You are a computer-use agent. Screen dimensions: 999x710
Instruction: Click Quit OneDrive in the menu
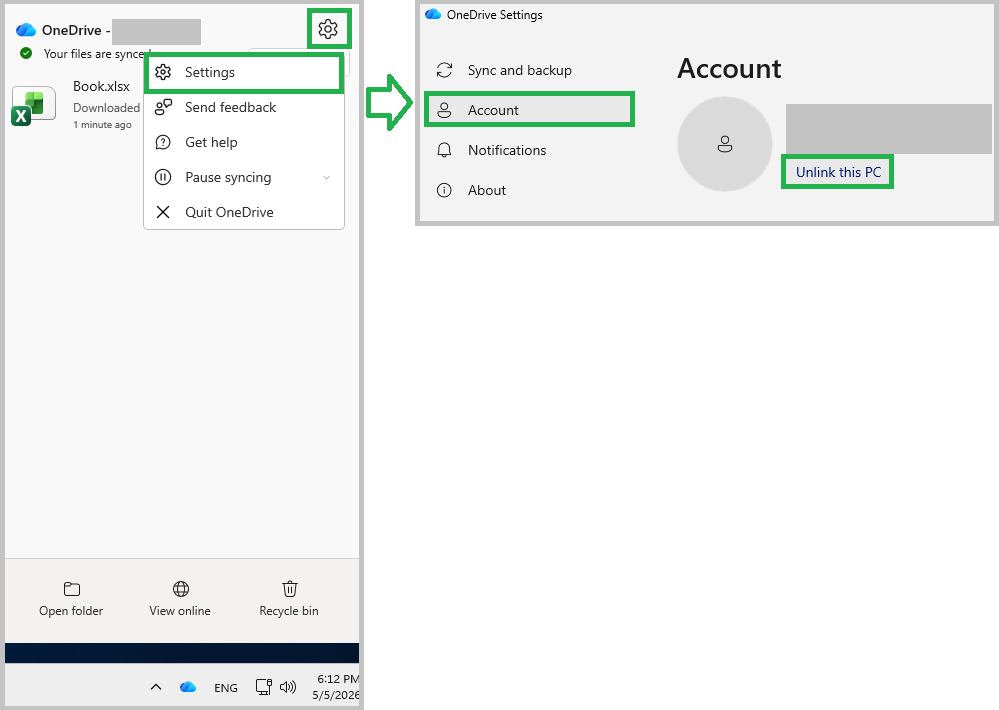coord(244,212)
